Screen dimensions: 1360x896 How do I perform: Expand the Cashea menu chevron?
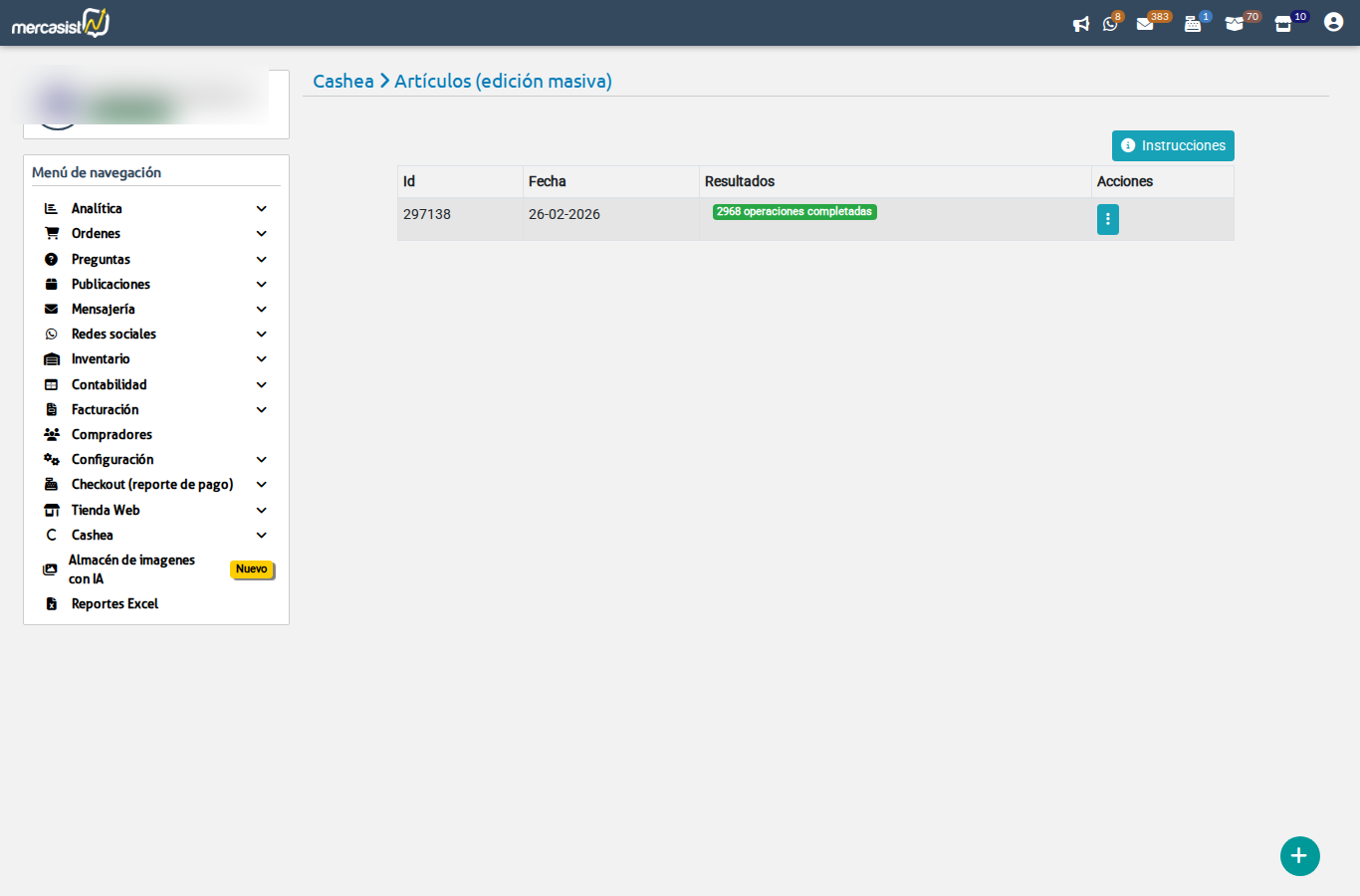click(261, 536)
